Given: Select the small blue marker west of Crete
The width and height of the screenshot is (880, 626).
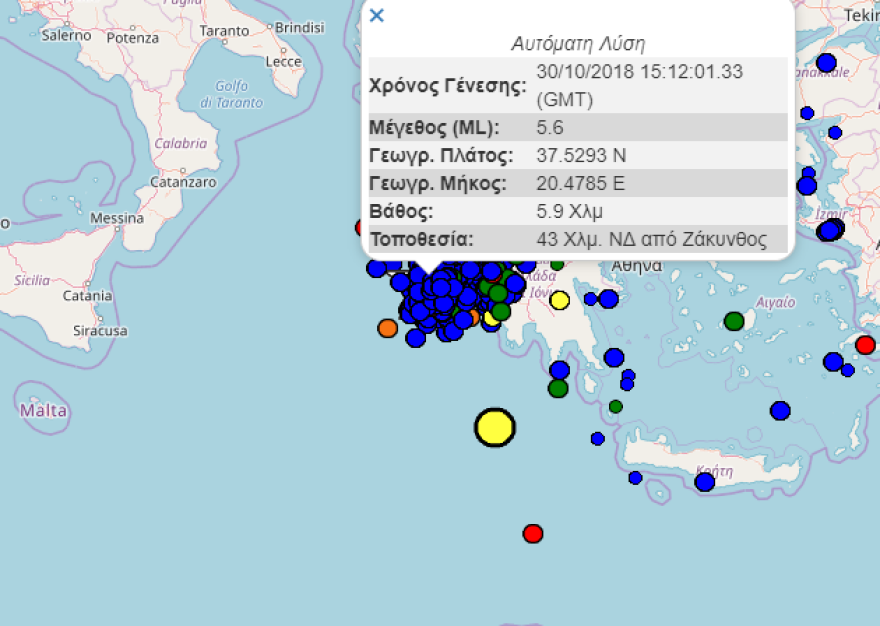Looking at the screenshot, I should [597, 438].
